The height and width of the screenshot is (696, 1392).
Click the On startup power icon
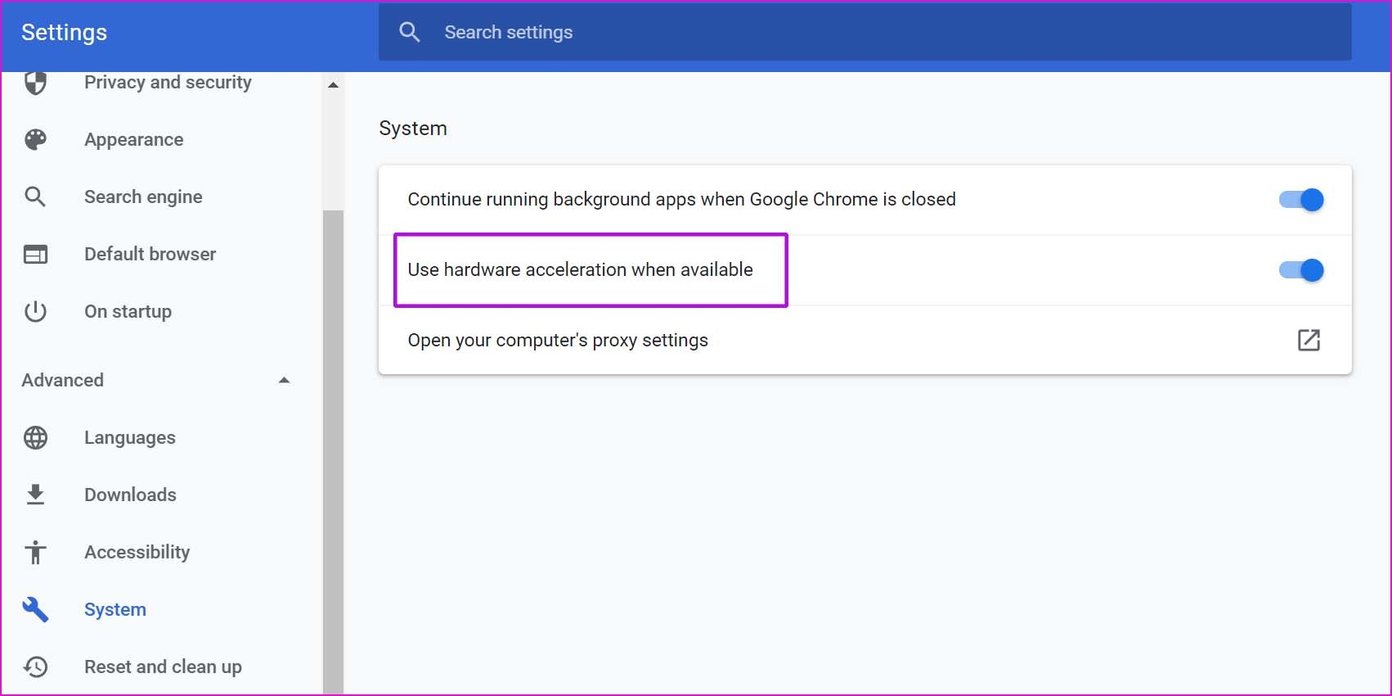tap(35, 311)
